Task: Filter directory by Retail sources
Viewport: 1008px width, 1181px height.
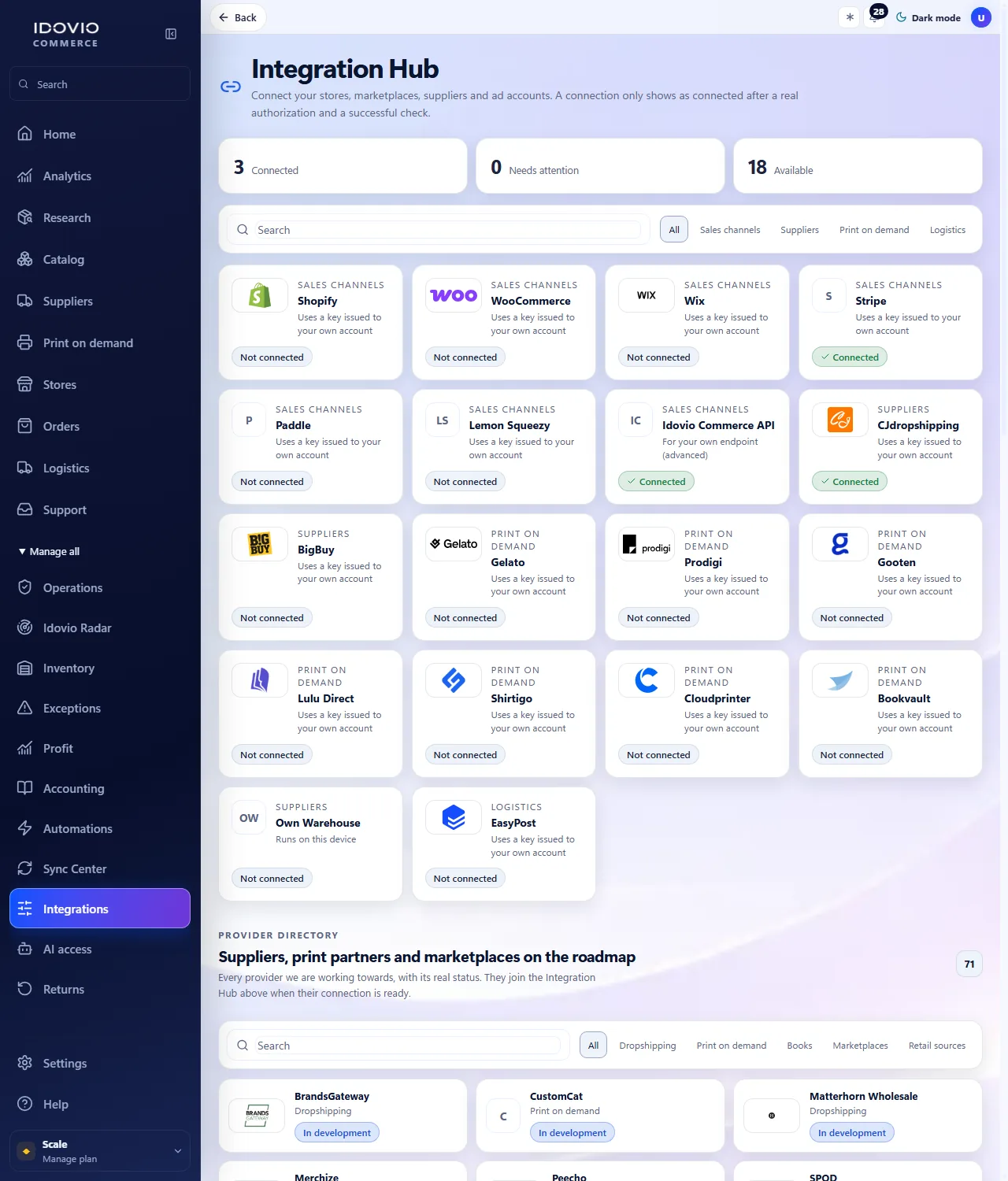Action: (x=937, y=1046)
